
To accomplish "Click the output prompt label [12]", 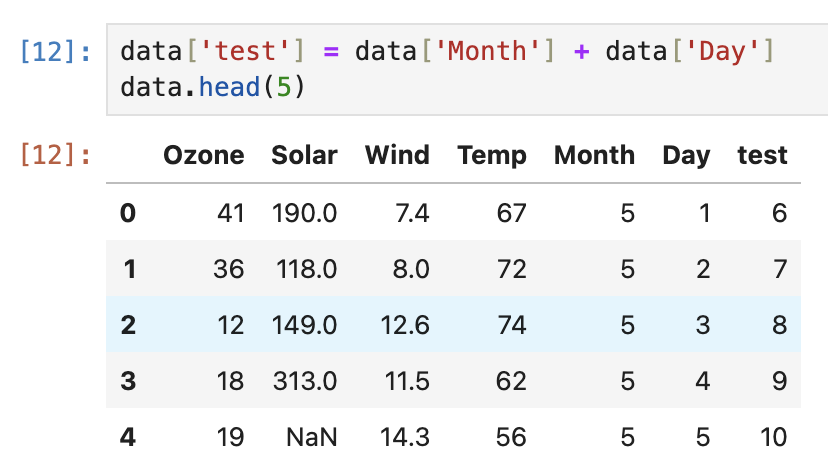I will pyautogui.click(x=55, y=155).
